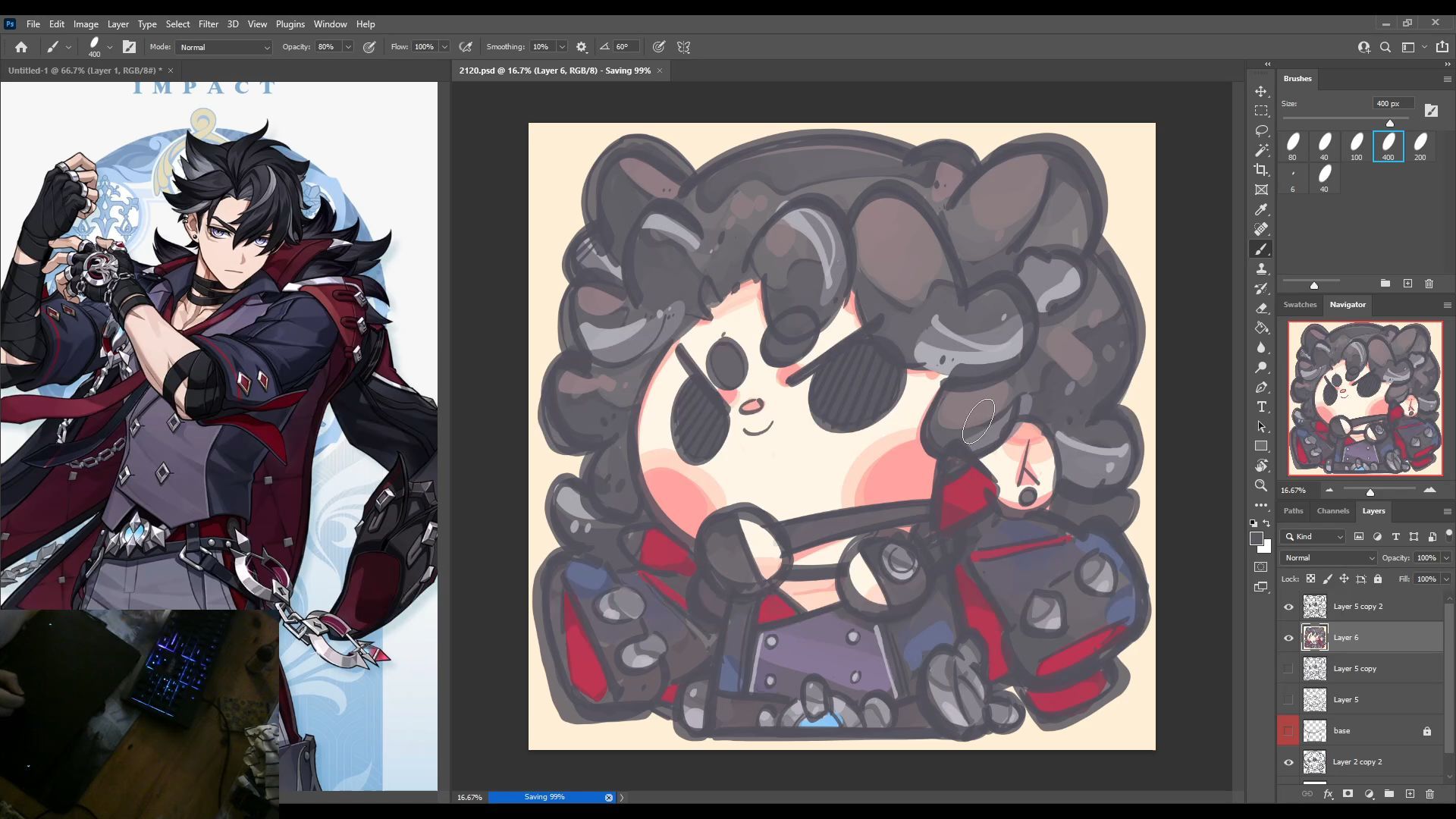
Task: Select the 200 size brush preset
Action: point(1420,146)
